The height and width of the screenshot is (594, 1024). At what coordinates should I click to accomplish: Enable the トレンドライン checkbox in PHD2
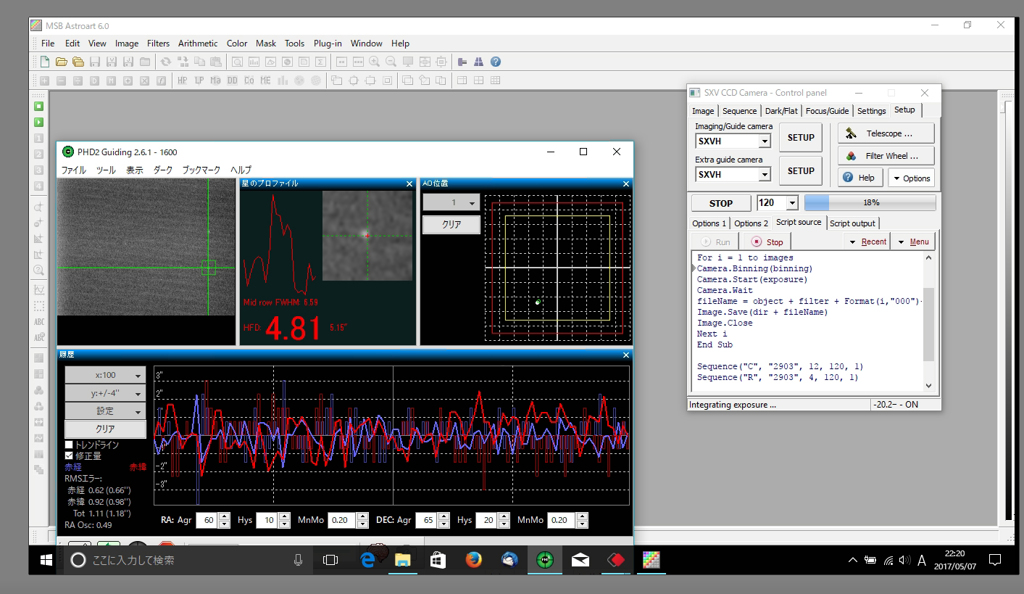(x=69, y=445)
